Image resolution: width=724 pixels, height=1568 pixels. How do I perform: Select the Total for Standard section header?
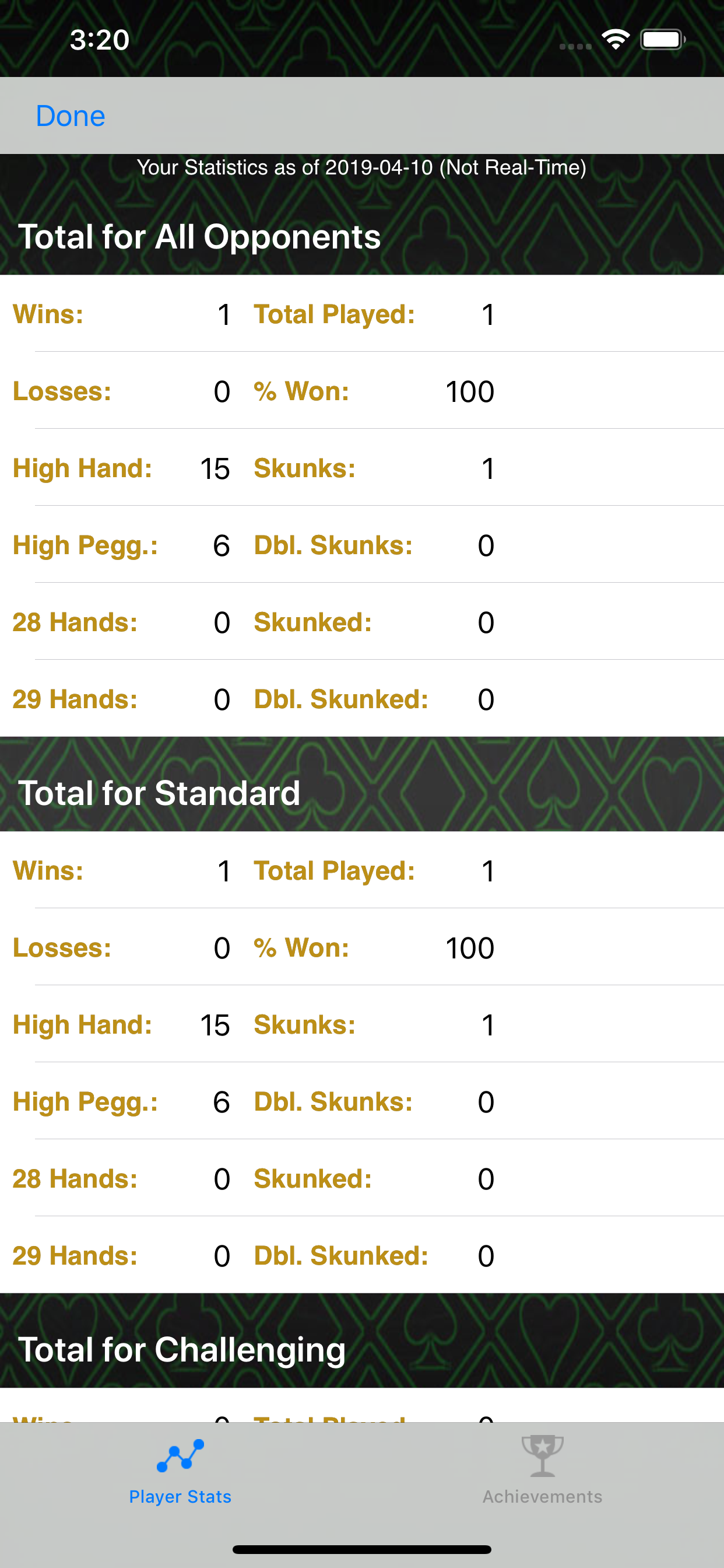(x=159, y=793)
